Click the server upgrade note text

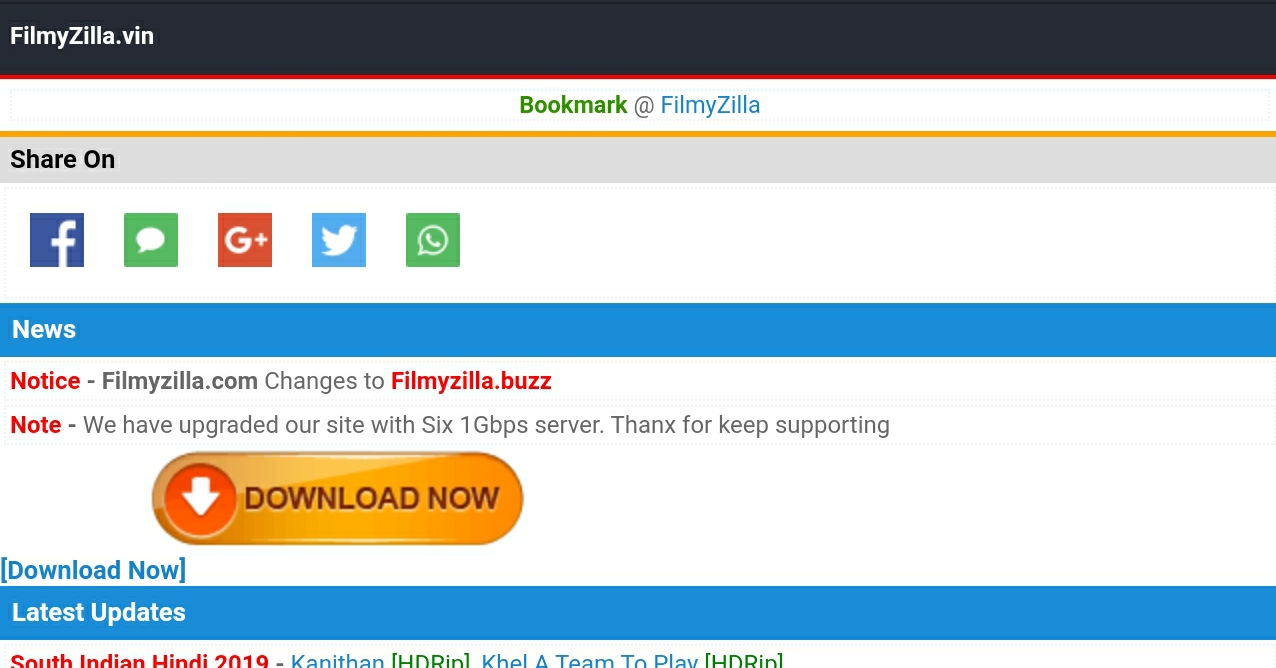click(486, 425)
